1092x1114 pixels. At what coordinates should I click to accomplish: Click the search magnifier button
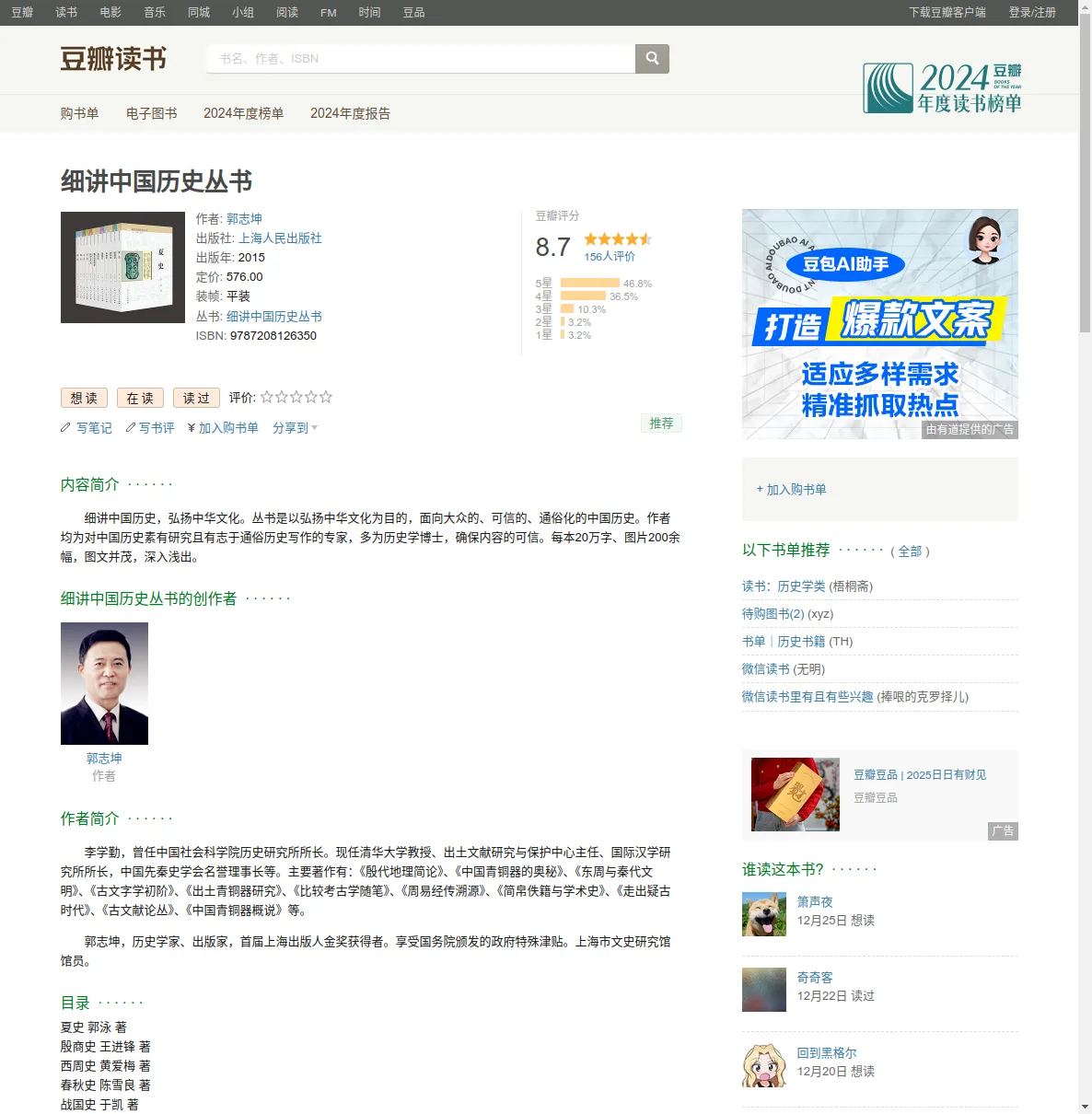coord(652,59)
